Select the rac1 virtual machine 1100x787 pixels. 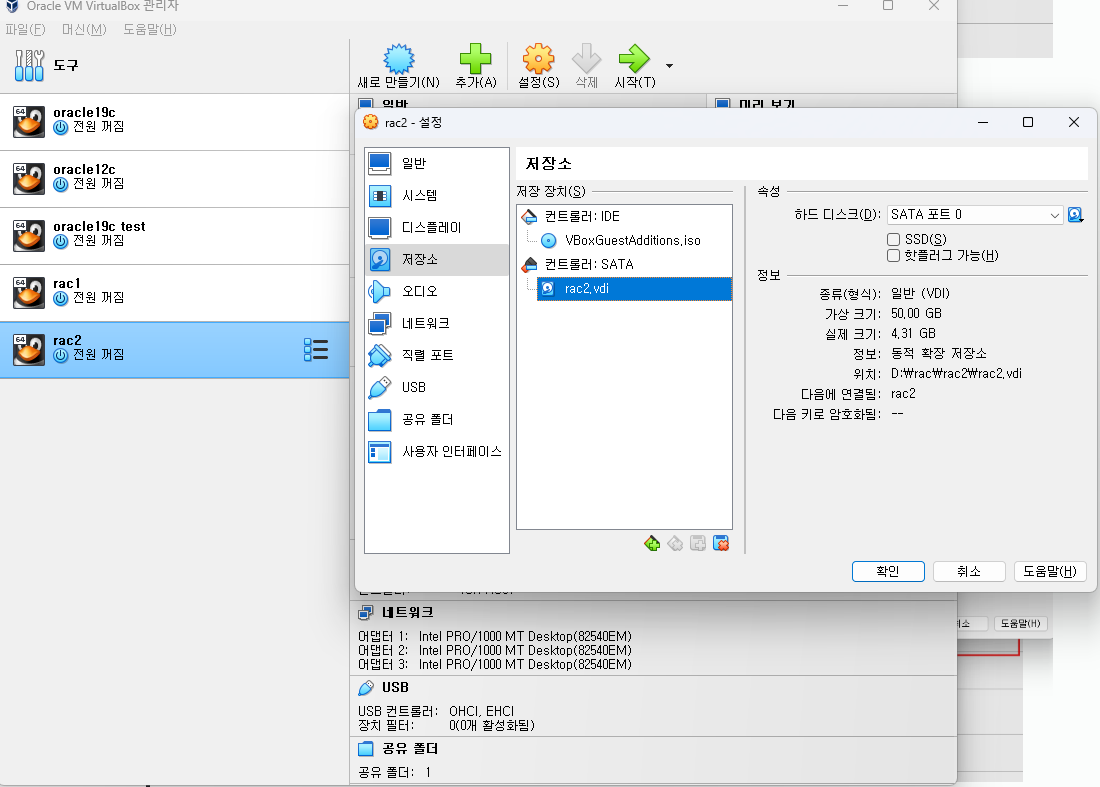[174, 292]
